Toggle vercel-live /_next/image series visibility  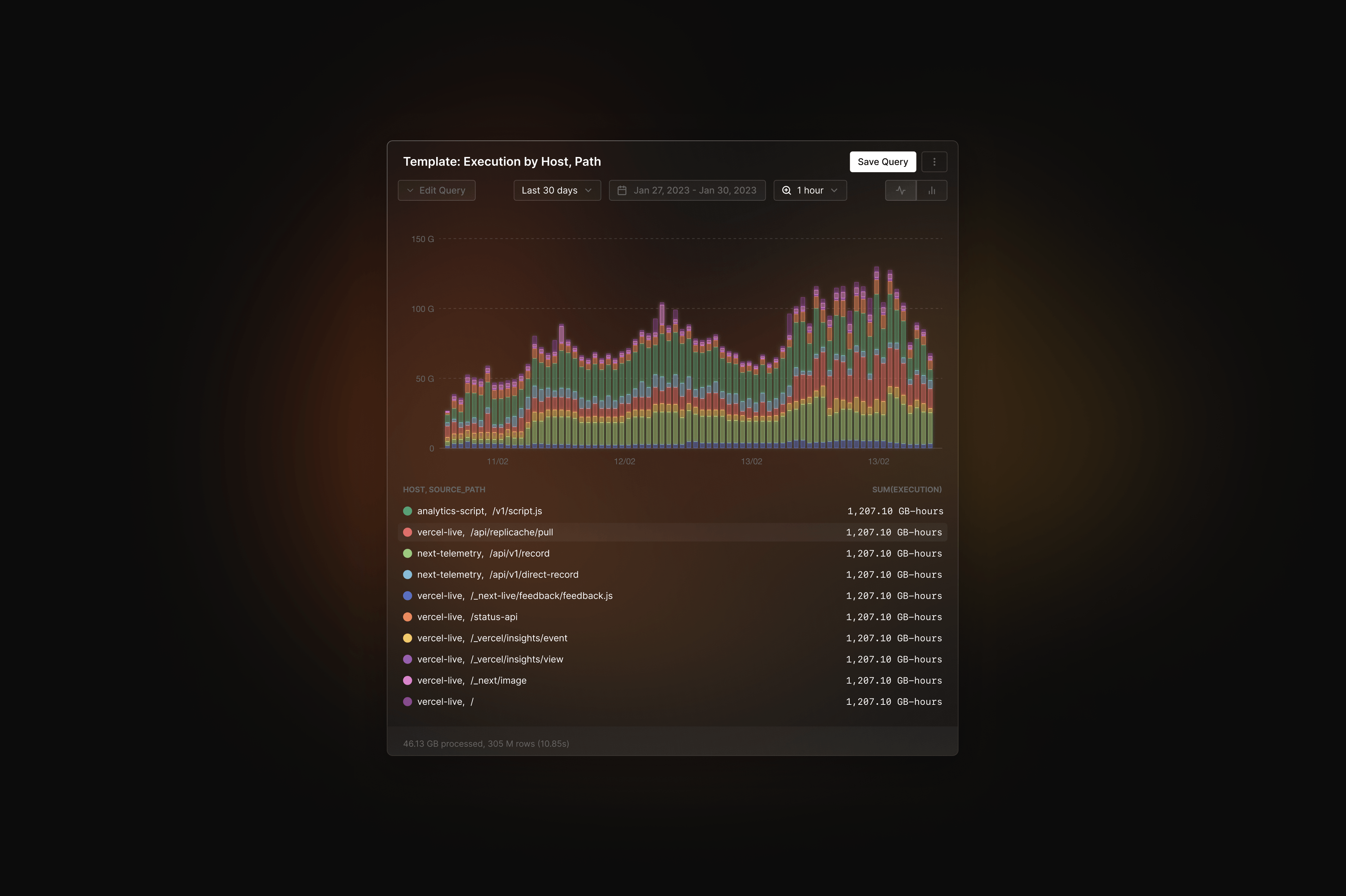[471, 680]
